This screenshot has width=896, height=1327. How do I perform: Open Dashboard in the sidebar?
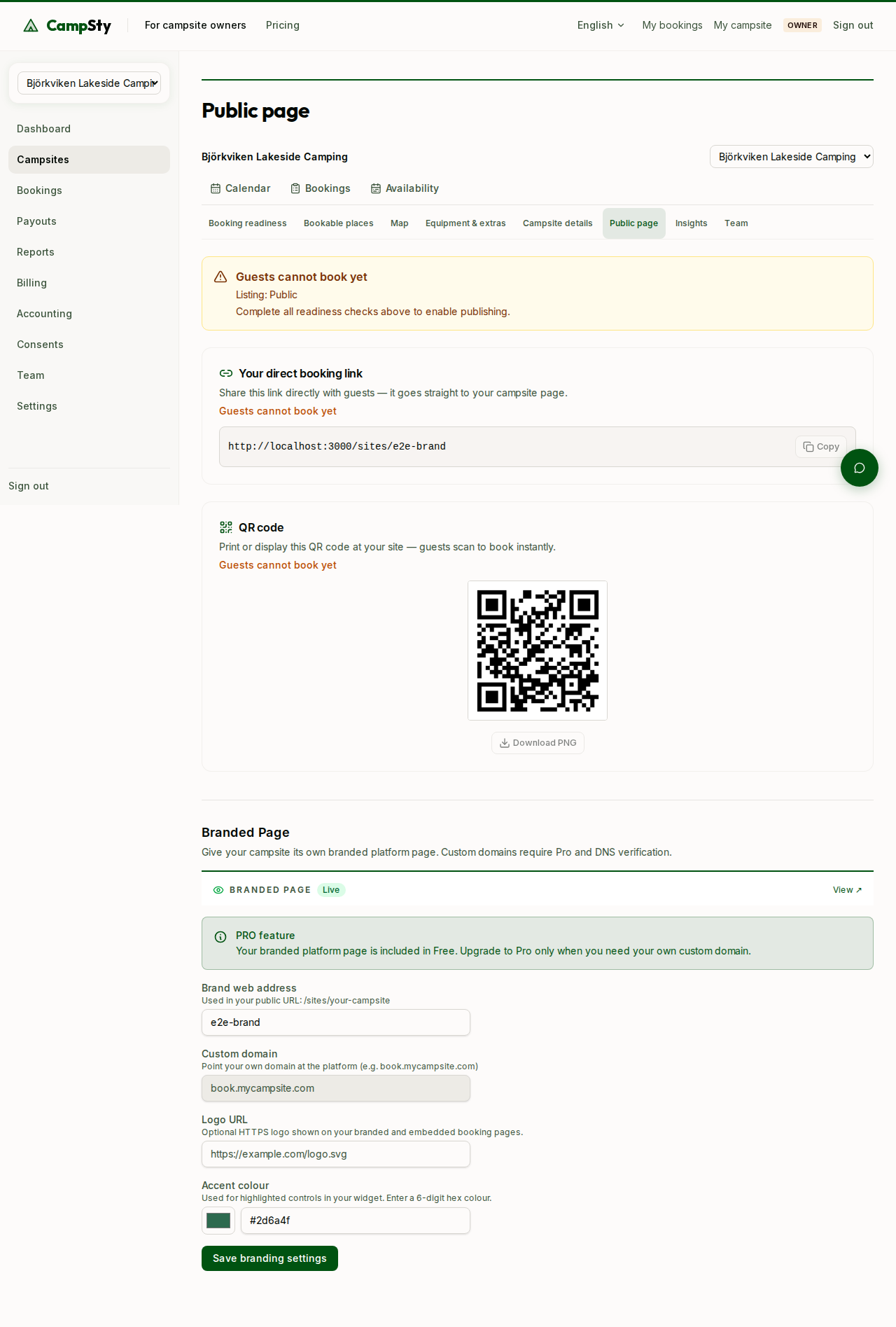[x=89, y=129]
